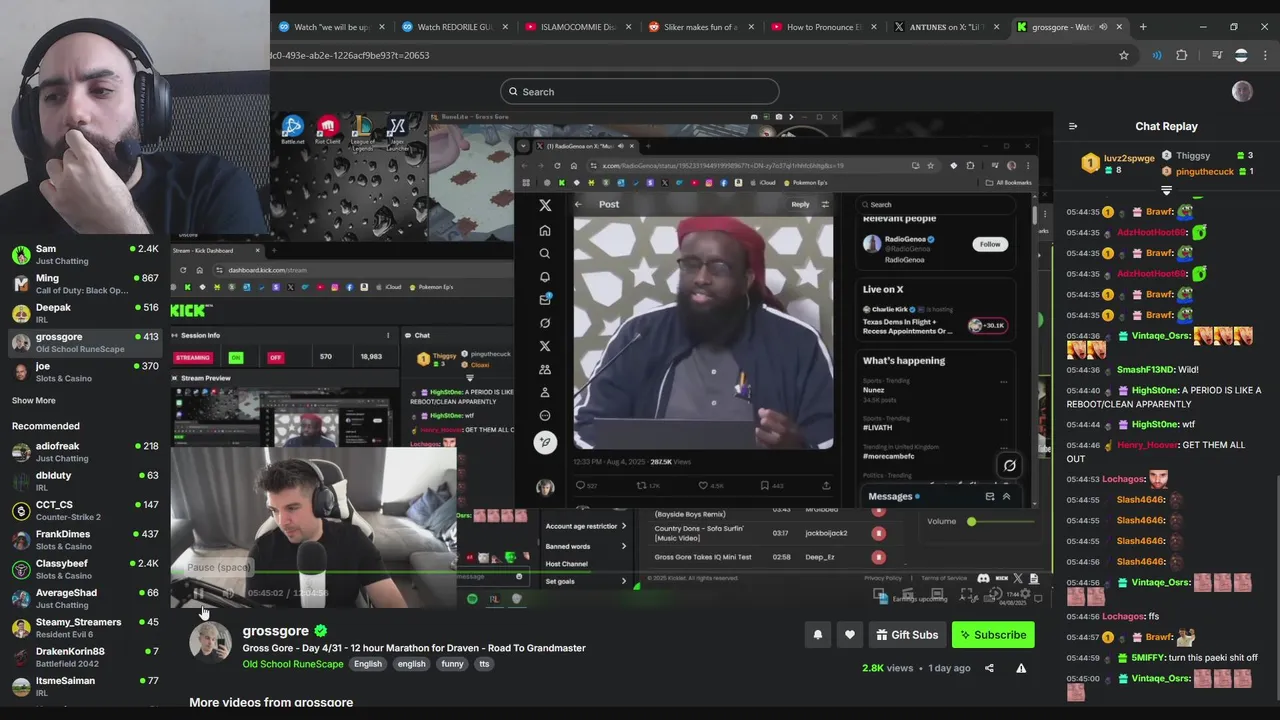This screenshot has width=1280, height=720.
Task: Click the notification bell for grossgore
Action: coord(818,635)
